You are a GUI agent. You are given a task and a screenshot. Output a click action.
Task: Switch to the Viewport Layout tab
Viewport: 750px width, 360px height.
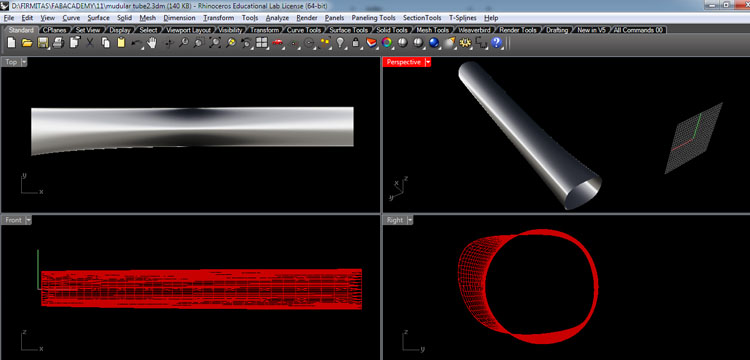click(x=188, y=30)
